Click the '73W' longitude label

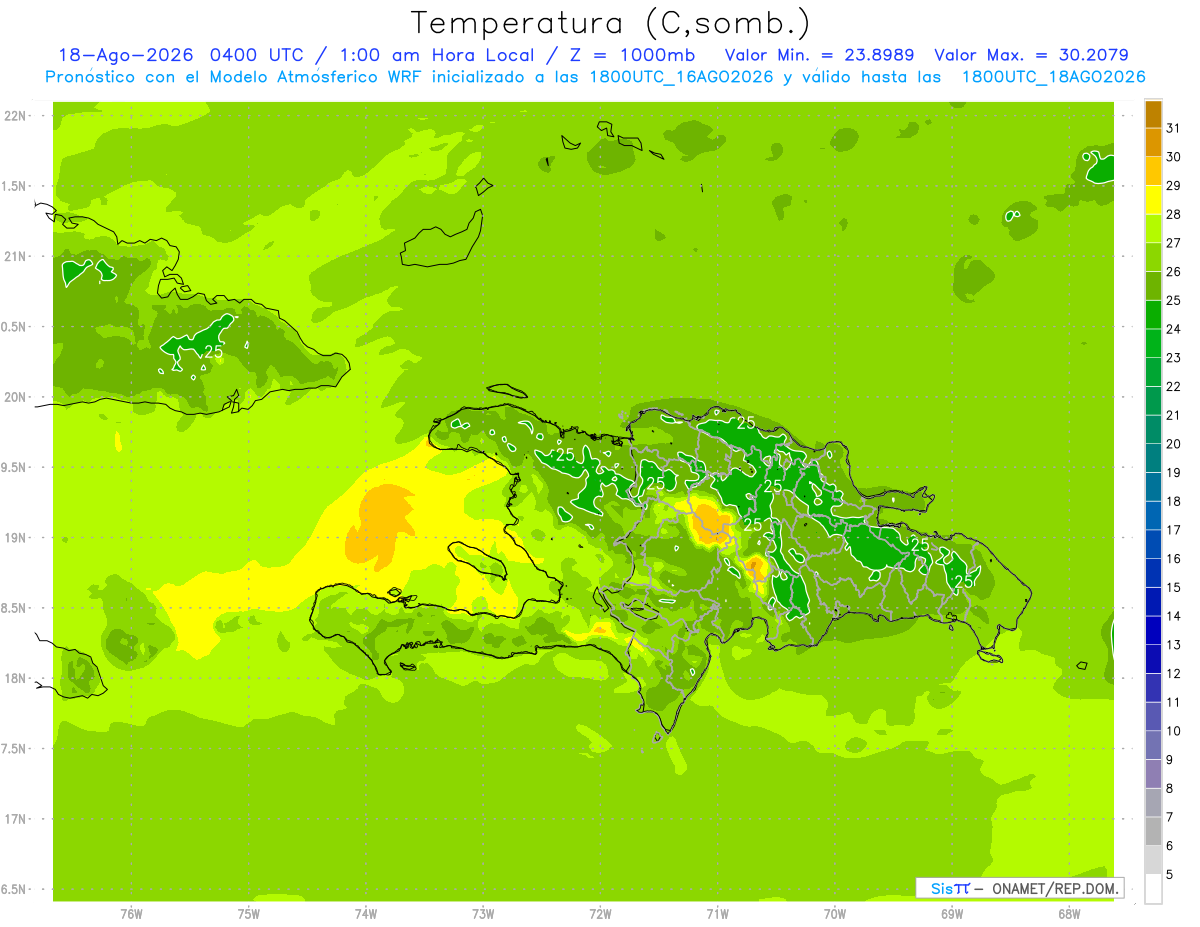click(x=483, y=914)
